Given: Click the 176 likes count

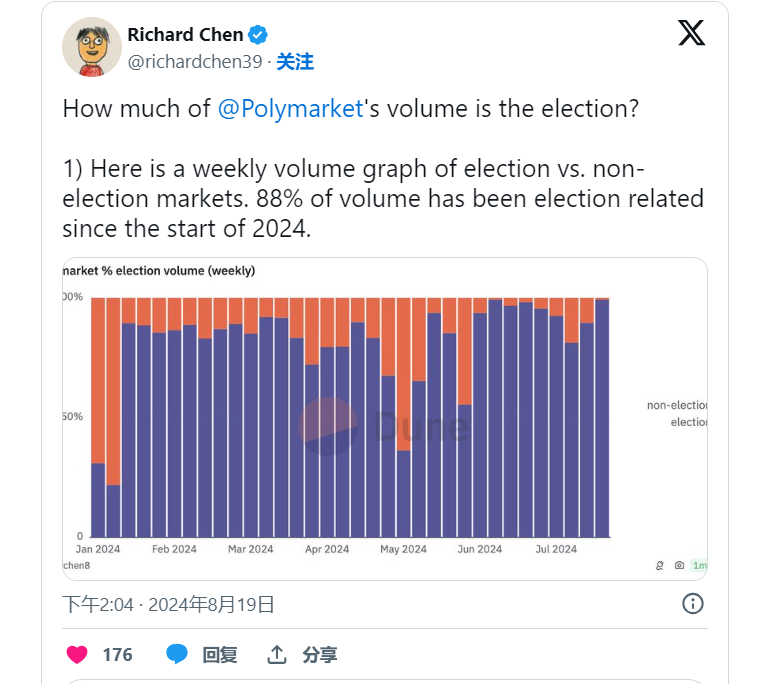Looking at the screenshot, I should coord(117,655).
